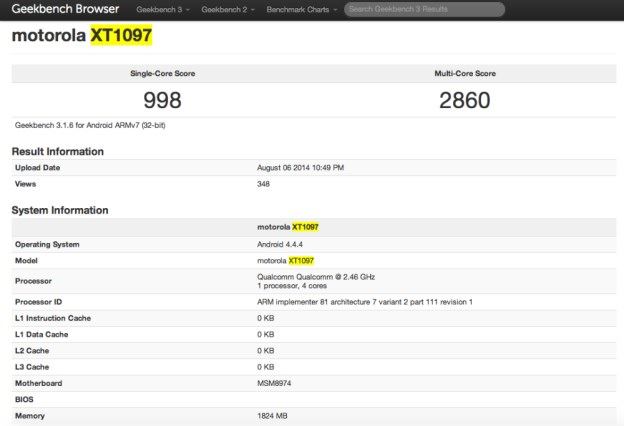
Task: Select the BIOS row label
Action: coord(24,399)
